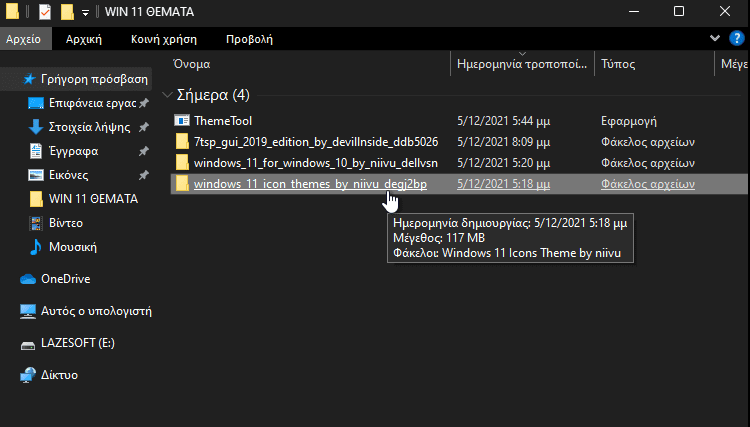Open WIN 11 ΘΕΜΑΤΑ in navigation pane
Screen dimensions: 750x427
pyautogui.click(x=93, y=199)
